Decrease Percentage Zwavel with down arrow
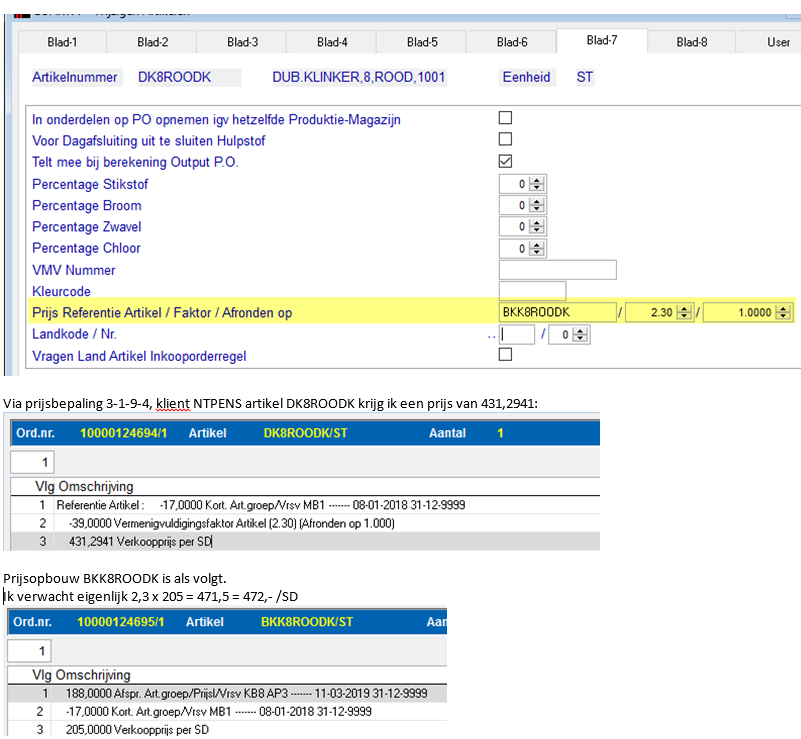 tap(536, 230)
